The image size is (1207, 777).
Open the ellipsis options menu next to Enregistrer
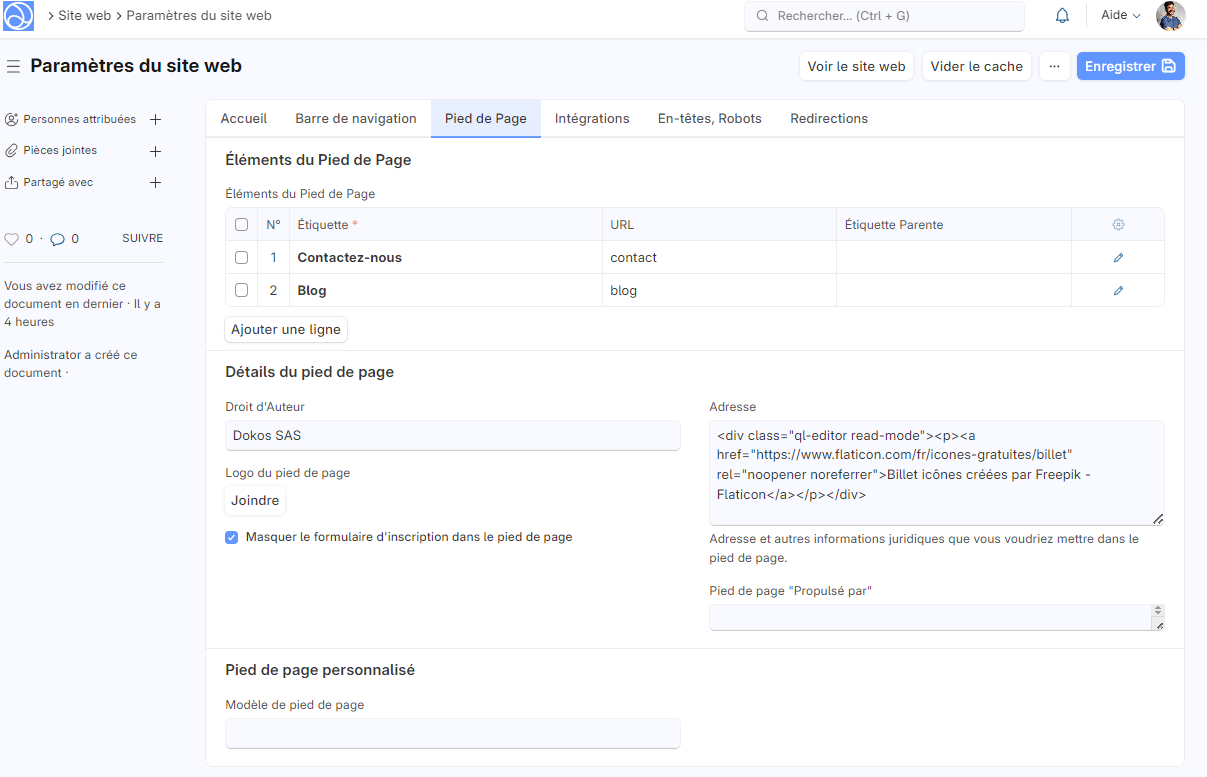click(x=1054, y=65)
